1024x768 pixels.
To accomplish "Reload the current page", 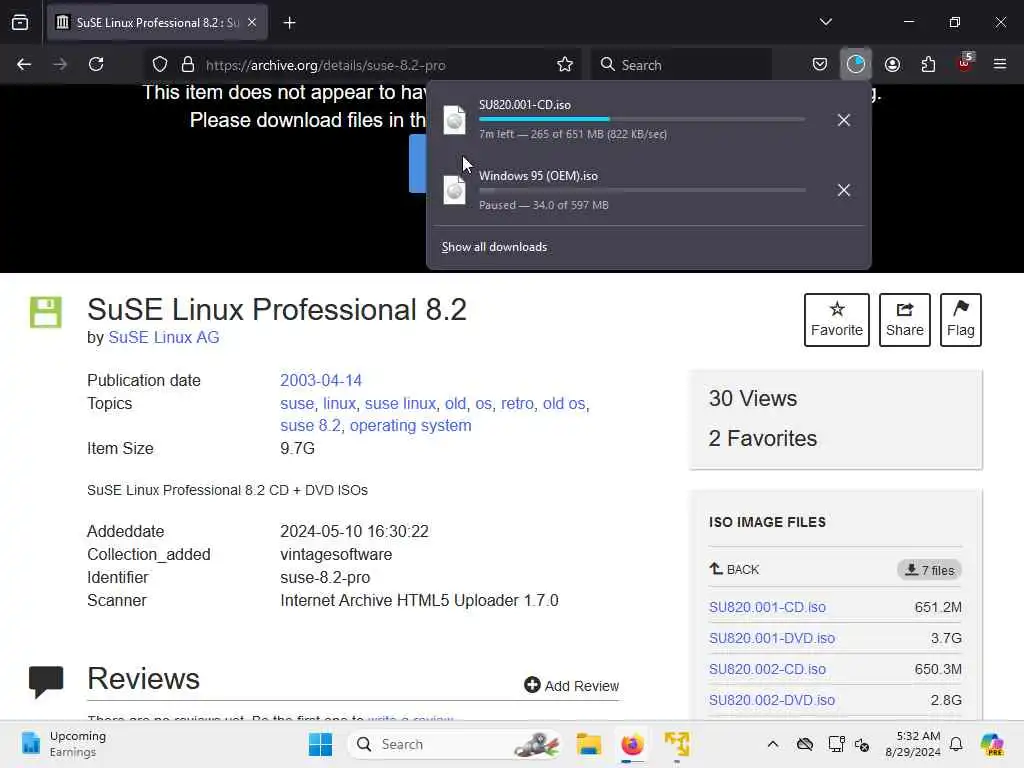I will [96, 64].
